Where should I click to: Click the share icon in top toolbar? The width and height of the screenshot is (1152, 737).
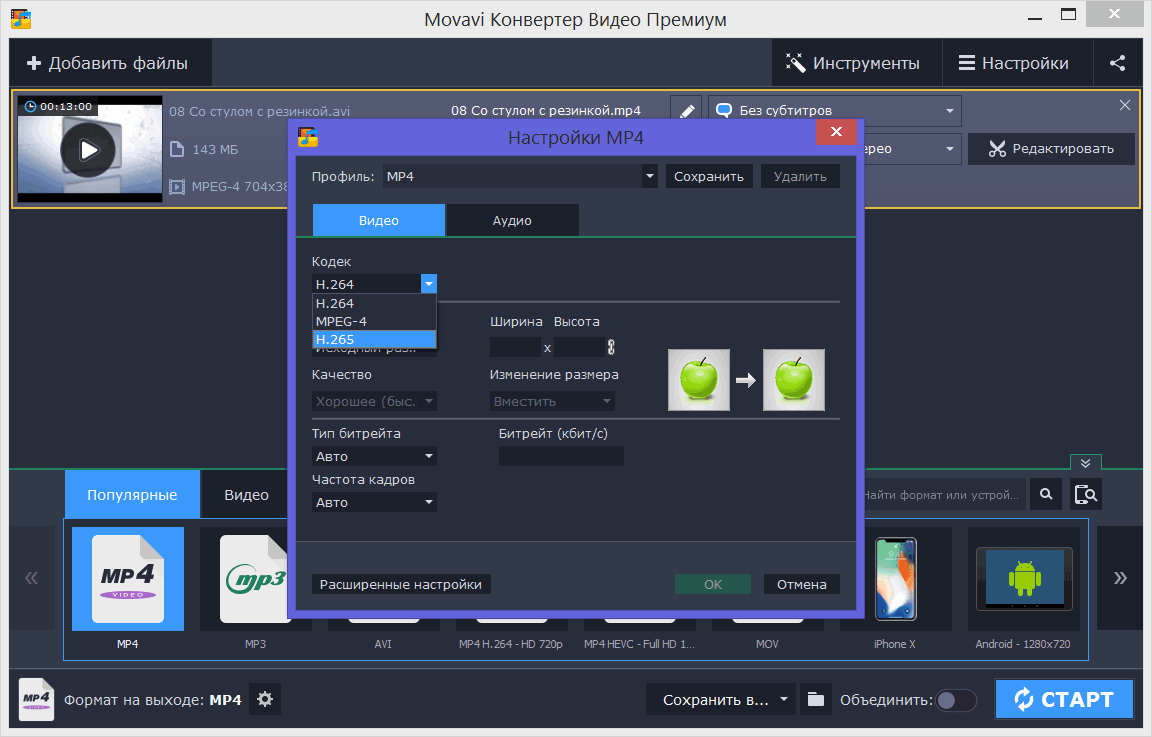[1117, 63]
